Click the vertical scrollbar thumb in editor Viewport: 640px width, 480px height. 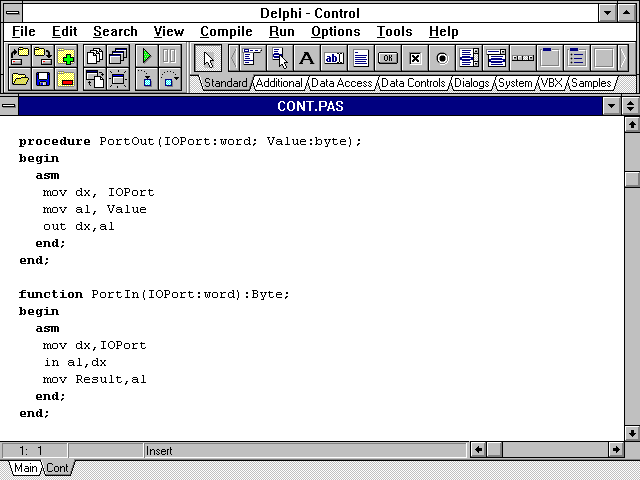tap(631, 179)
